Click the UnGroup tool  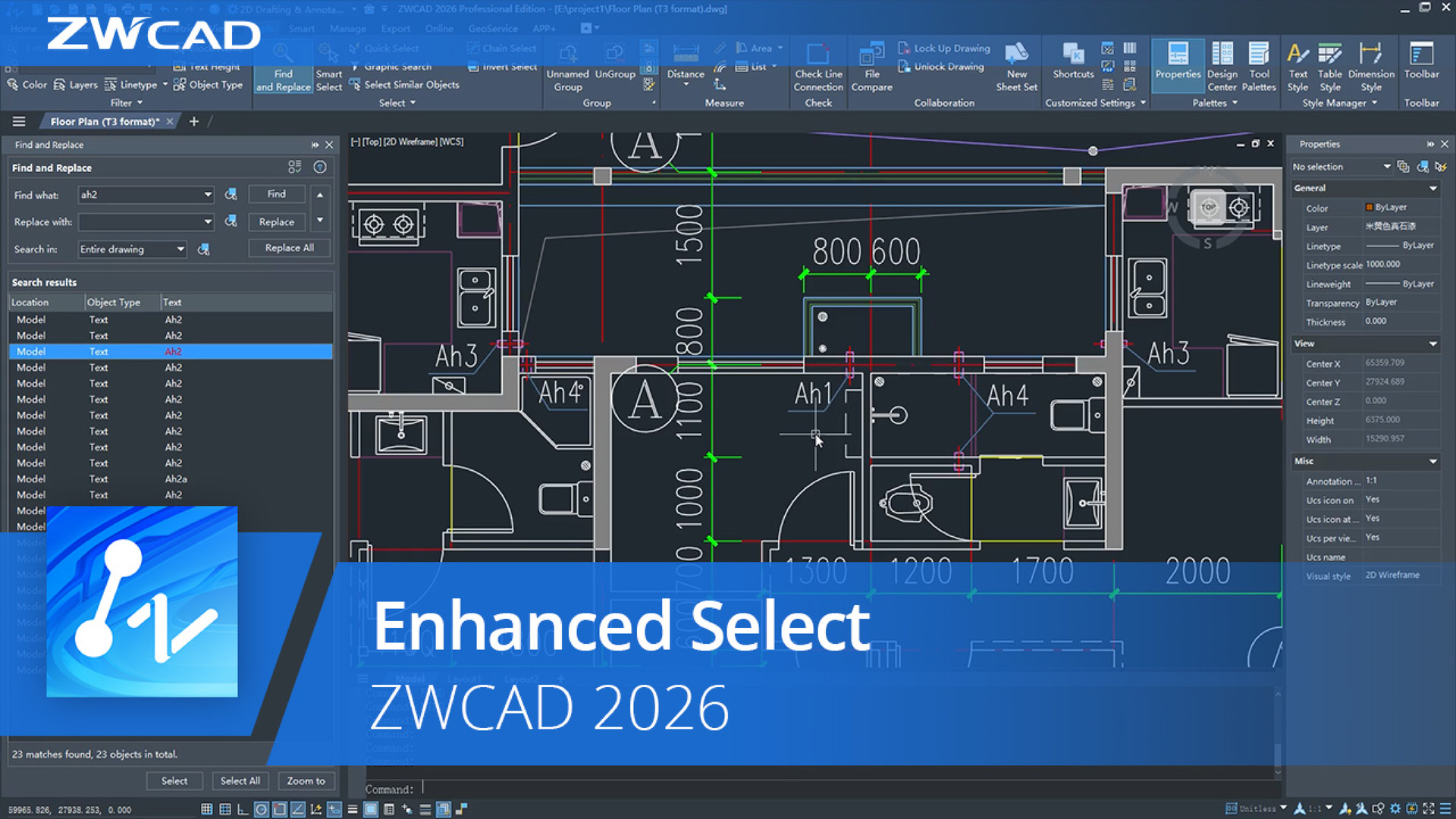615,61
